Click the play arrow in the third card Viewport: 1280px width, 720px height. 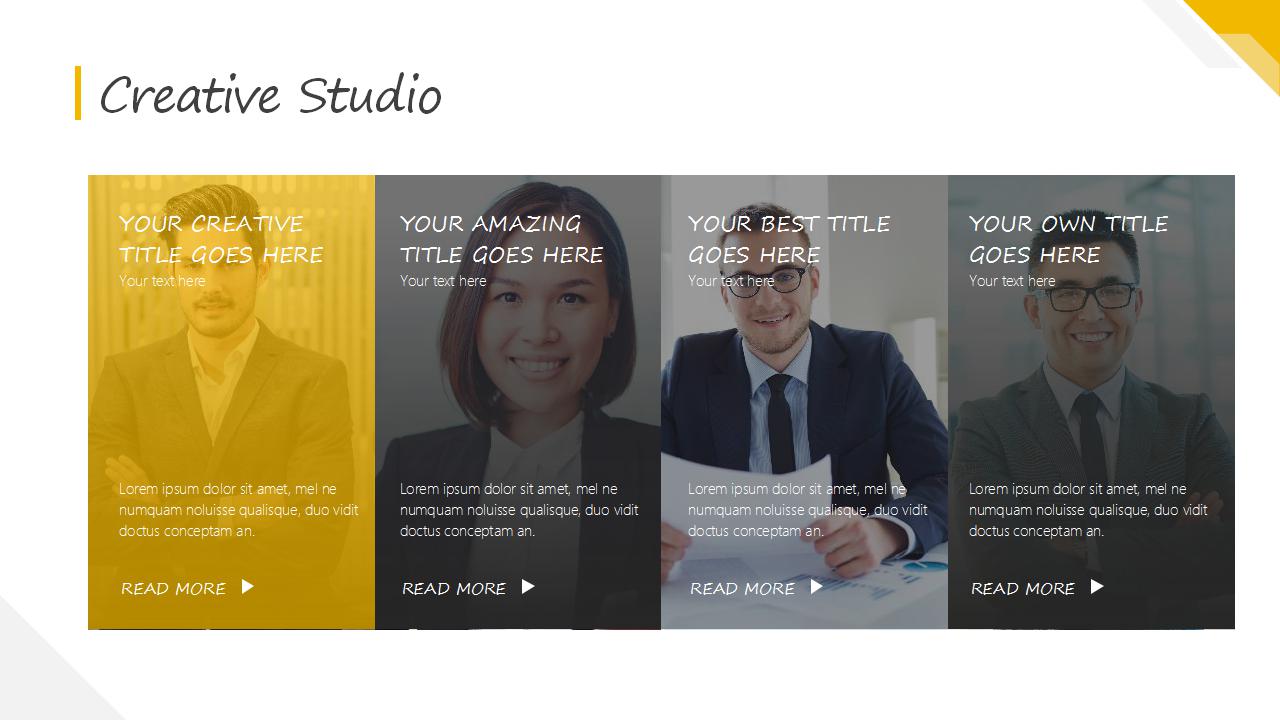coord(817,587)
